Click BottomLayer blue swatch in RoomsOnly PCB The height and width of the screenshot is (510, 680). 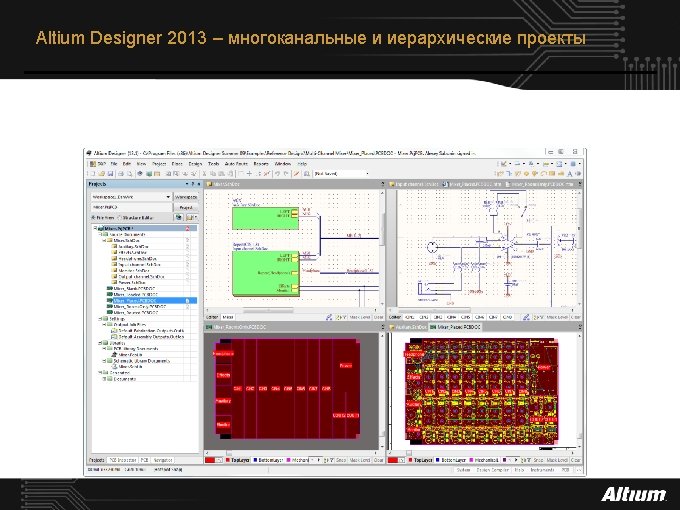(255, 460)
